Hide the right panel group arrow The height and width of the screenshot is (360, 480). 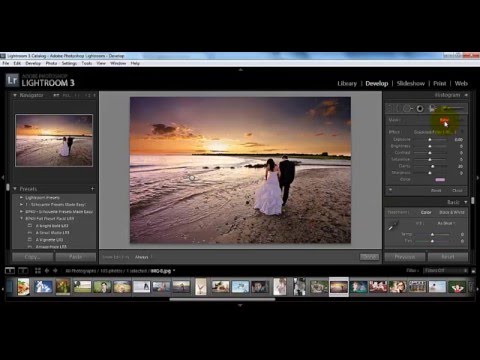pyautogui.click(x=478, y=178)
